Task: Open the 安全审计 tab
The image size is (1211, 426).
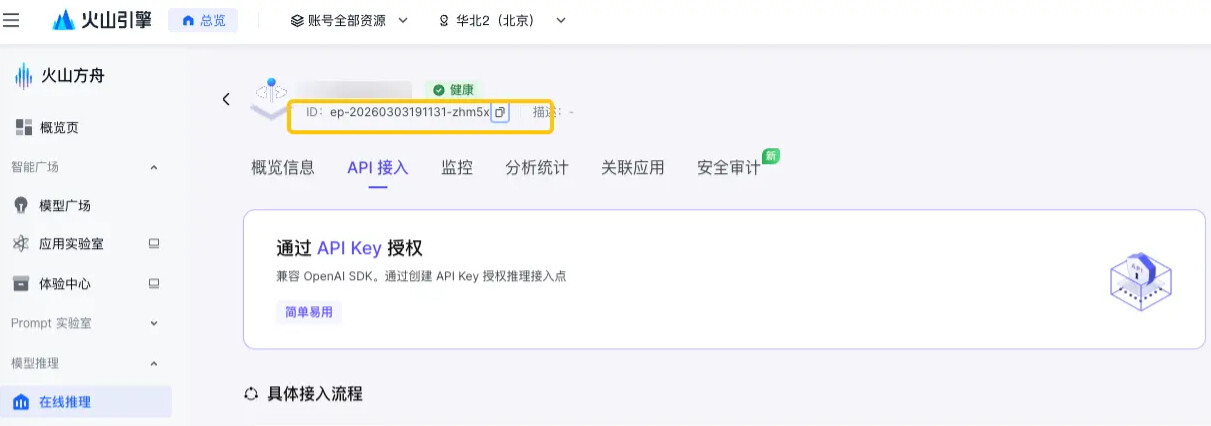Action: click(729, 167)
